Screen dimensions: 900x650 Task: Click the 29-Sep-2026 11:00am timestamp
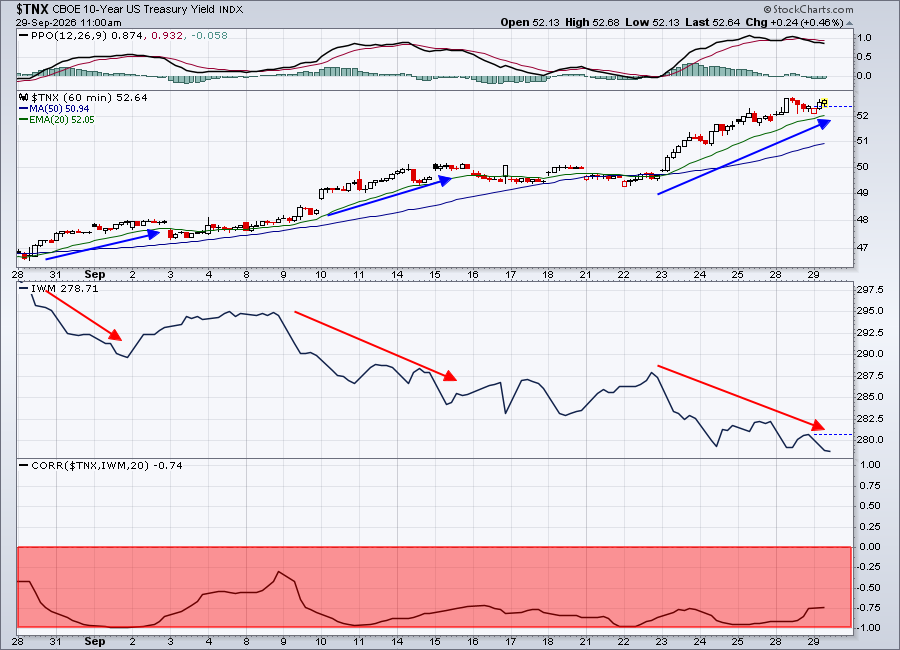[68, 23]
